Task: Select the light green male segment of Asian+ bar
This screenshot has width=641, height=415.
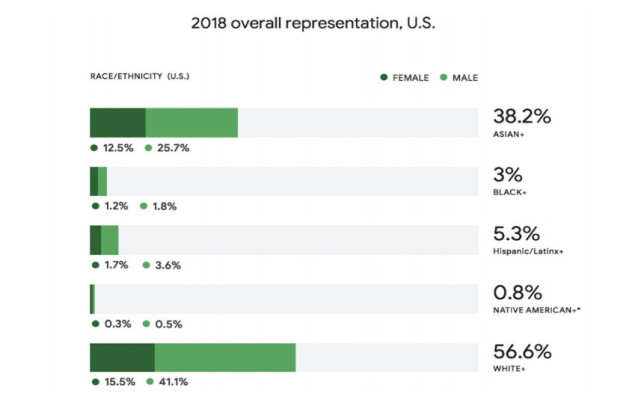Action: pos(192,122)
